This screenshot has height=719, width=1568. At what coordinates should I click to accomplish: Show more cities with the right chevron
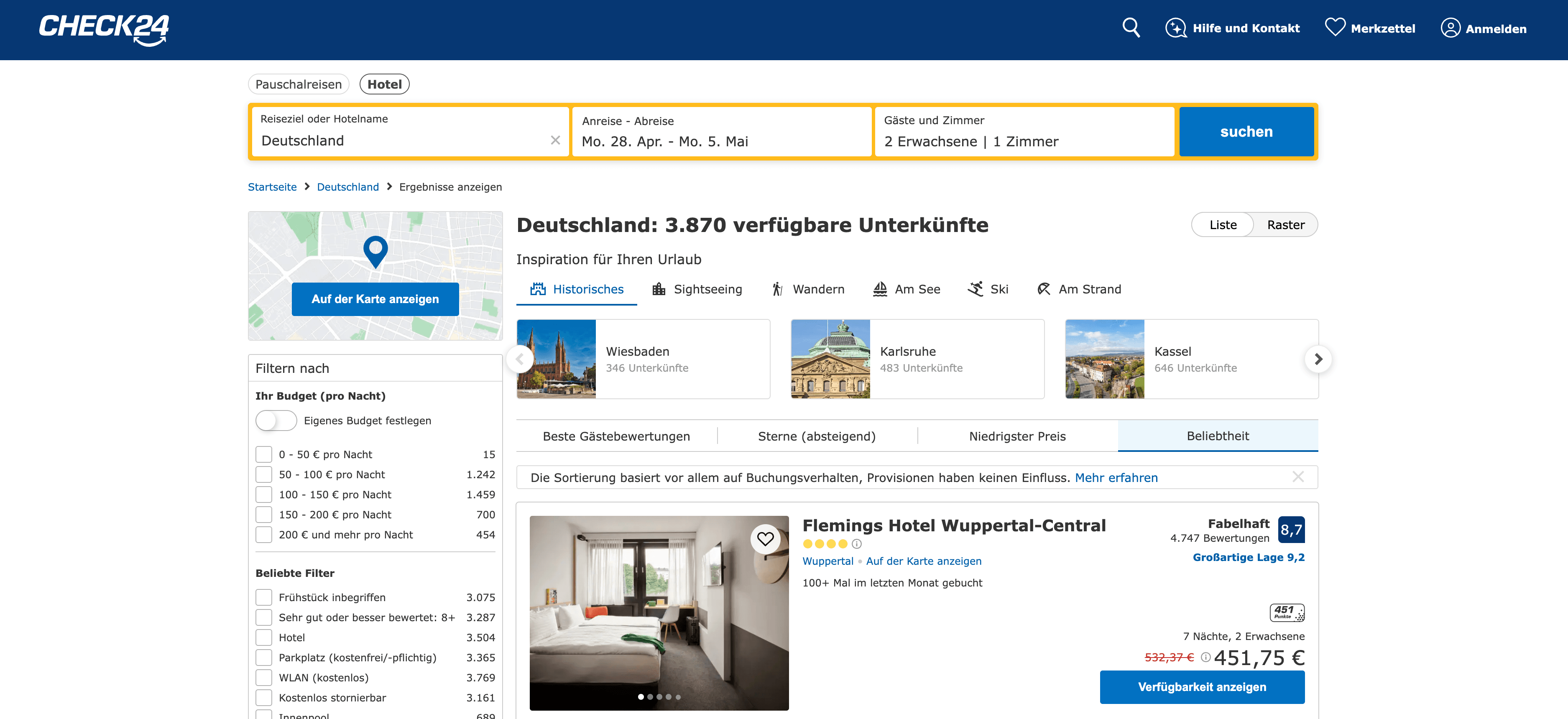(1318, 359)
